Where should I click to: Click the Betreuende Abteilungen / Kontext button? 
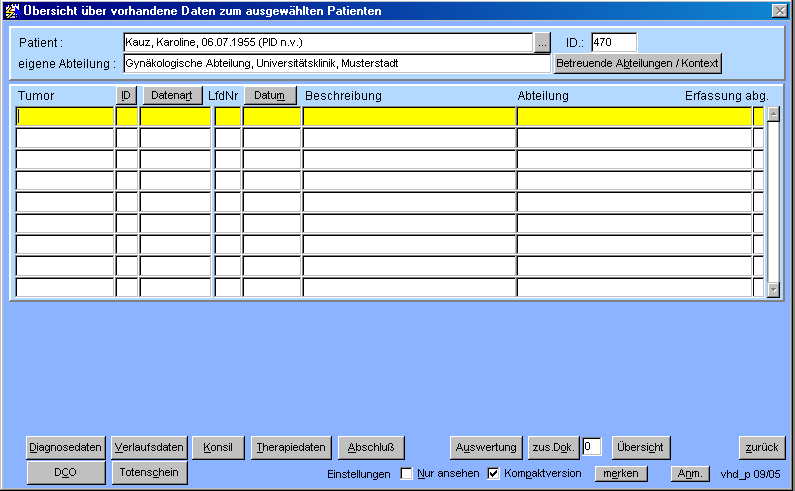pyautogui.click(x=637, y=63)
